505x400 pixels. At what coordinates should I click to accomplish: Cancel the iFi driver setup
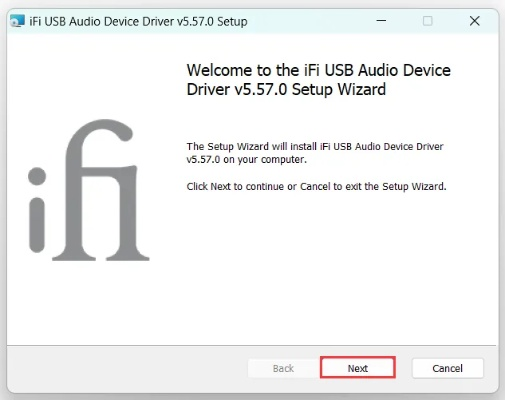pyautogui.click(x=447, y=368)
